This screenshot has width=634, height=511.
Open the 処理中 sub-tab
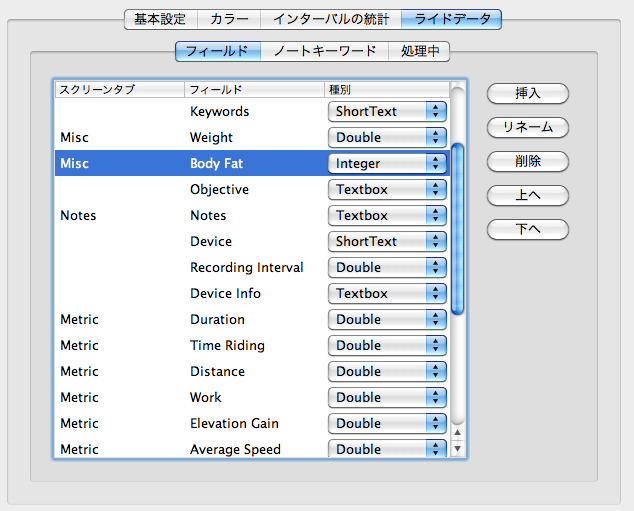[x=419, y=51]
